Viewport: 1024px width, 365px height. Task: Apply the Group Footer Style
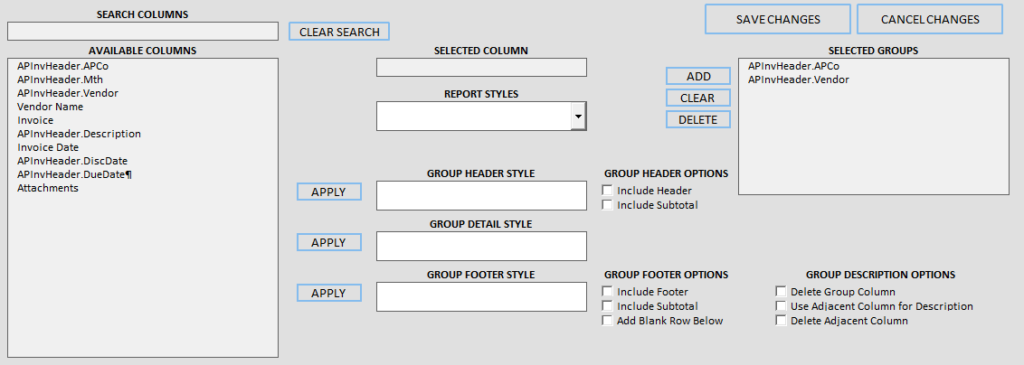tap(329, 293)
